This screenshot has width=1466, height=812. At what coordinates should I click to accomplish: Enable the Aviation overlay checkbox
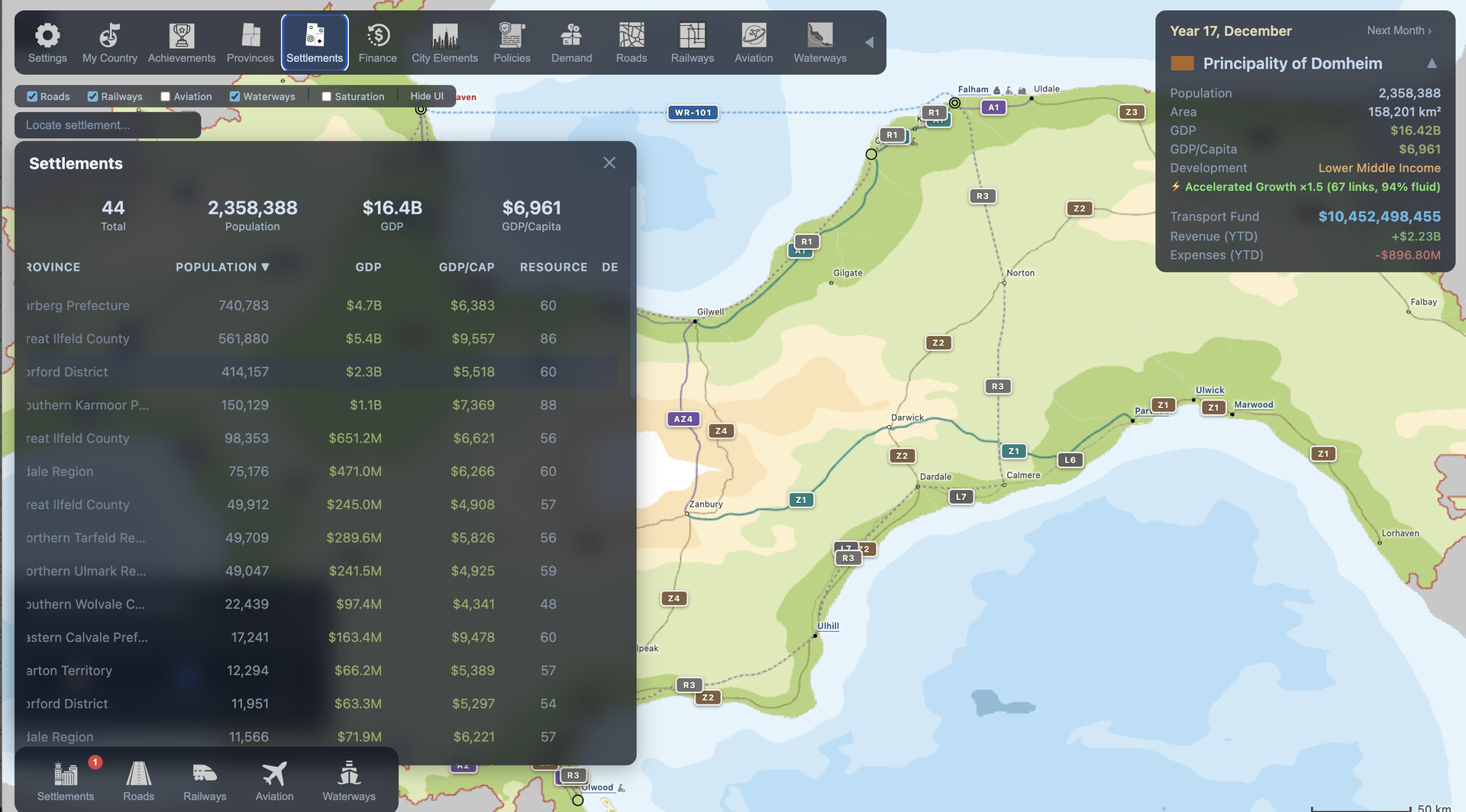166,97
